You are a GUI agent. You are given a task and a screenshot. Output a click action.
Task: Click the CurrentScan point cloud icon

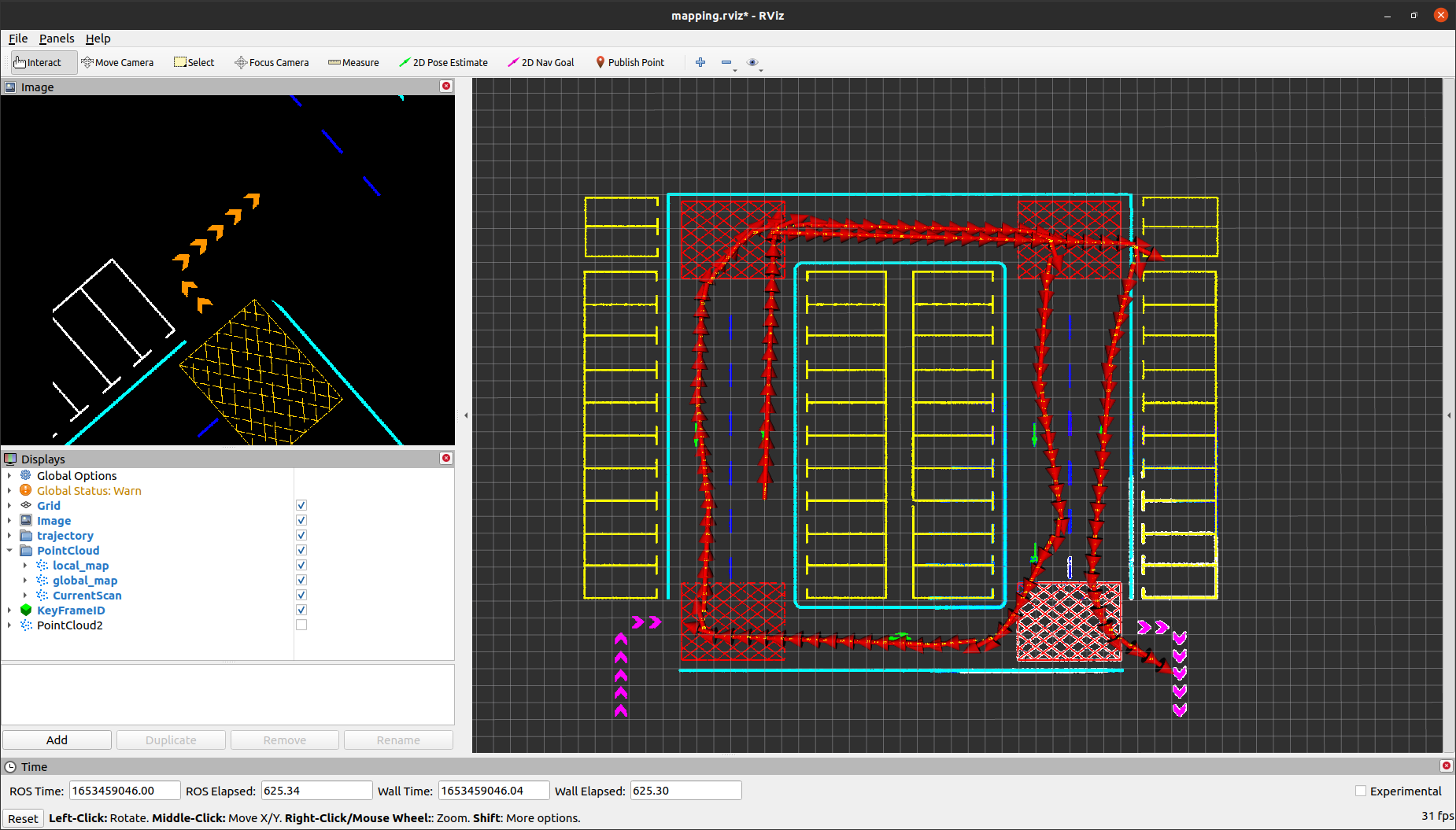pyautogui.click(x=42, y=595)
